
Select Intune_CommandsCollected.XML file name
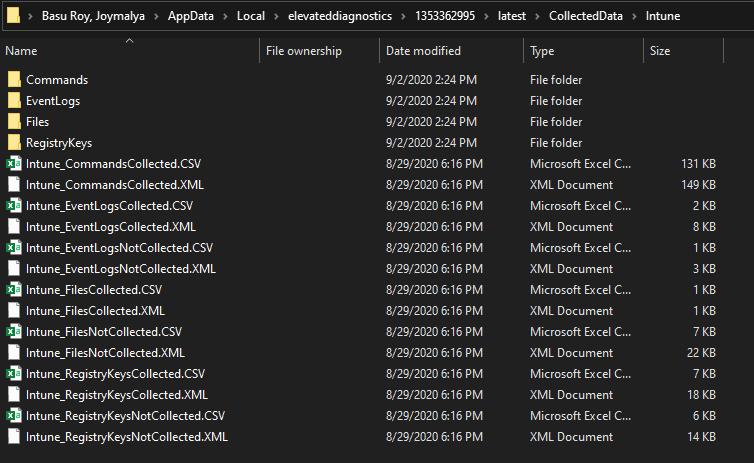coord(115,185)
